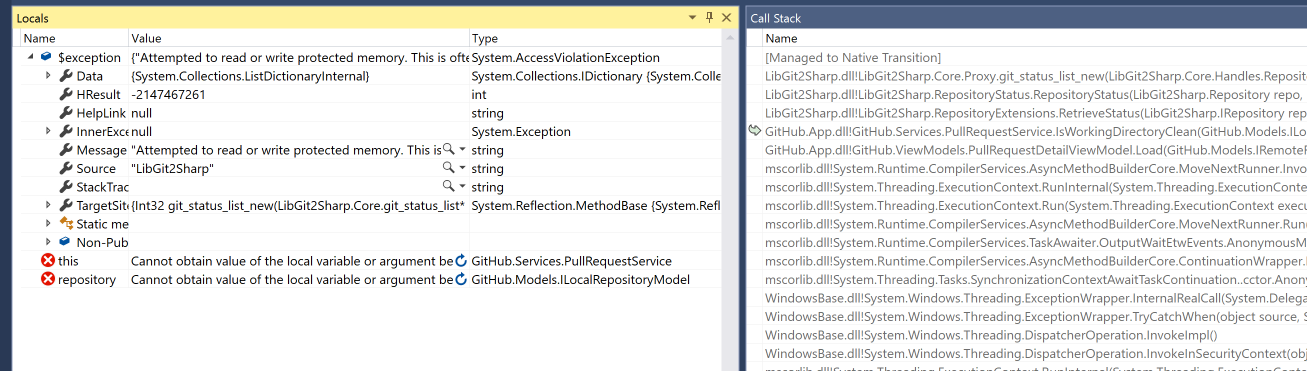Image resolution: width=1307 pixels, height=371 pixels.
Task: Click the wrench icon for StackTrace
Action: pyautogui.click(x=65, y=187)
